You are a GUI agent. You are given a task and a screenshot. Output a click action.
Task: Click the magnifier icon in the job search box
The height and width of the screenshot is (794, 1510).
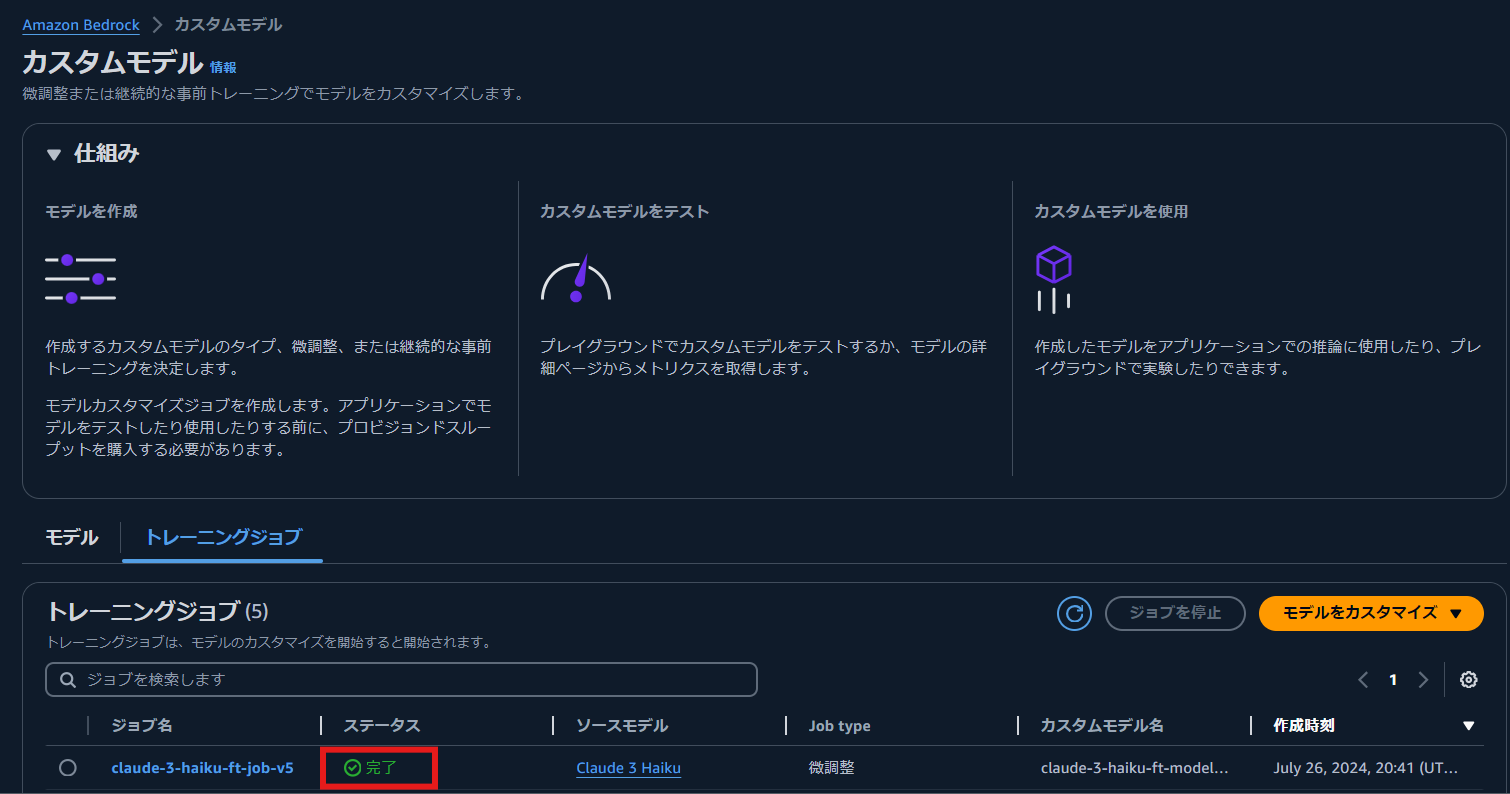tap(67, 679)
